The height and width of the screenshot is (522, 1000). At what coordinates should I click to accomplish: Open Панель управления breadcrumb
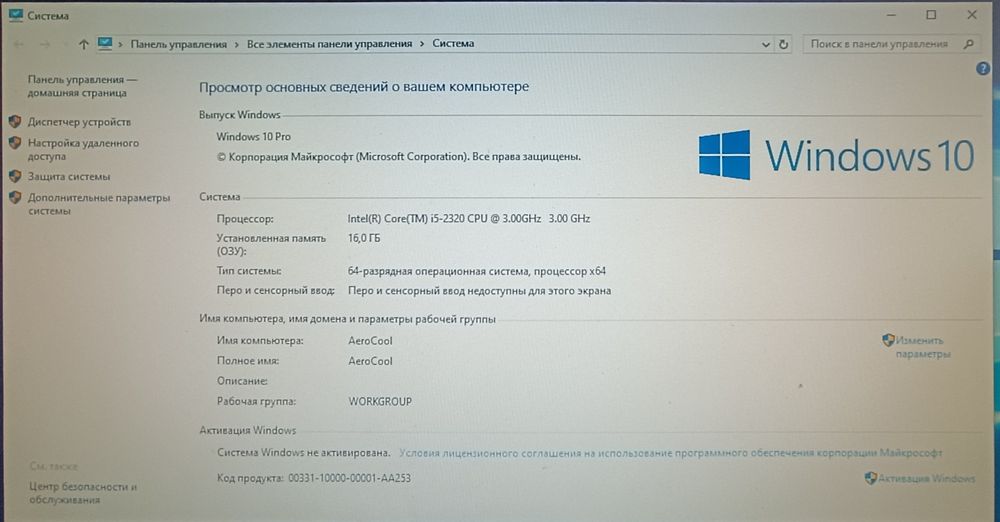pos(179,44)
